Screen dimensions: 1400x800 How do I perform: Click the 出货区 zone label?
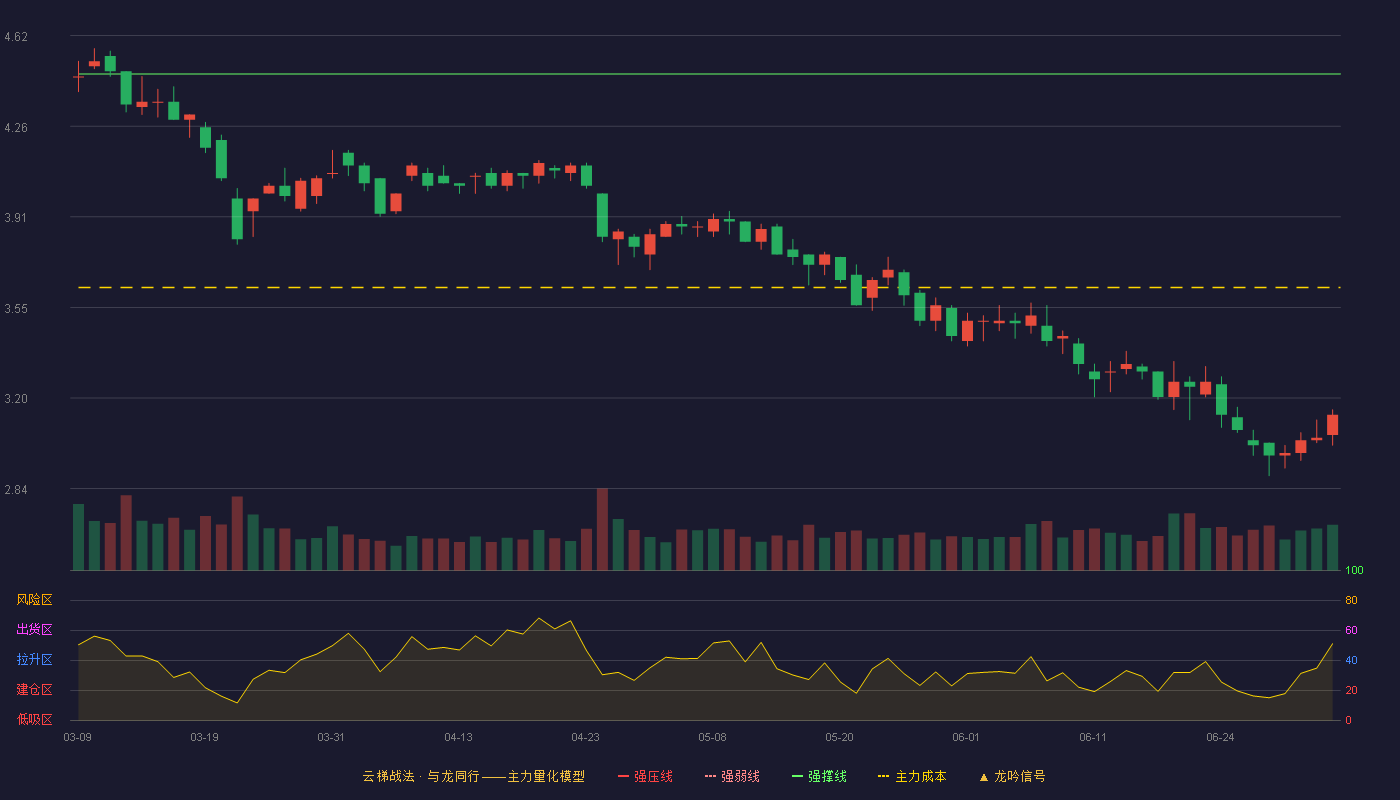(34, 630)
